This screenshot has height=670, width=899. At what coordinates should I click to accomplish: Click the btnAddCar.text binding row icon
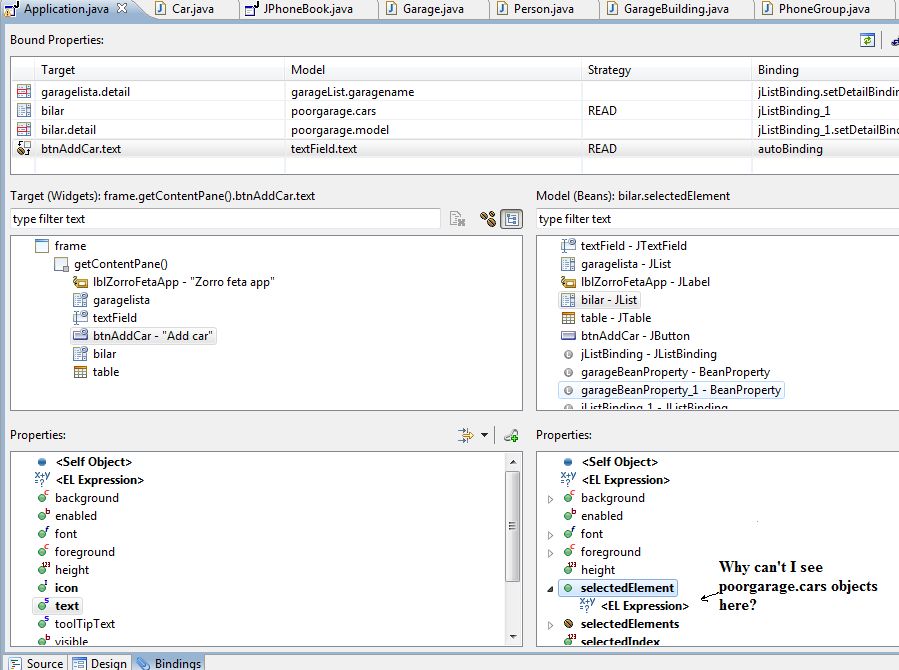coord(24,148)
